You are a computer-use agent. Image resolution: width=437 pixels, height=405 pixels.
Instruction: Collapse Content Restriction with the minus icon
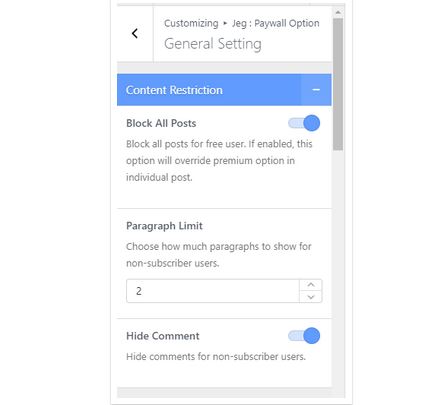tap(316, 90)
